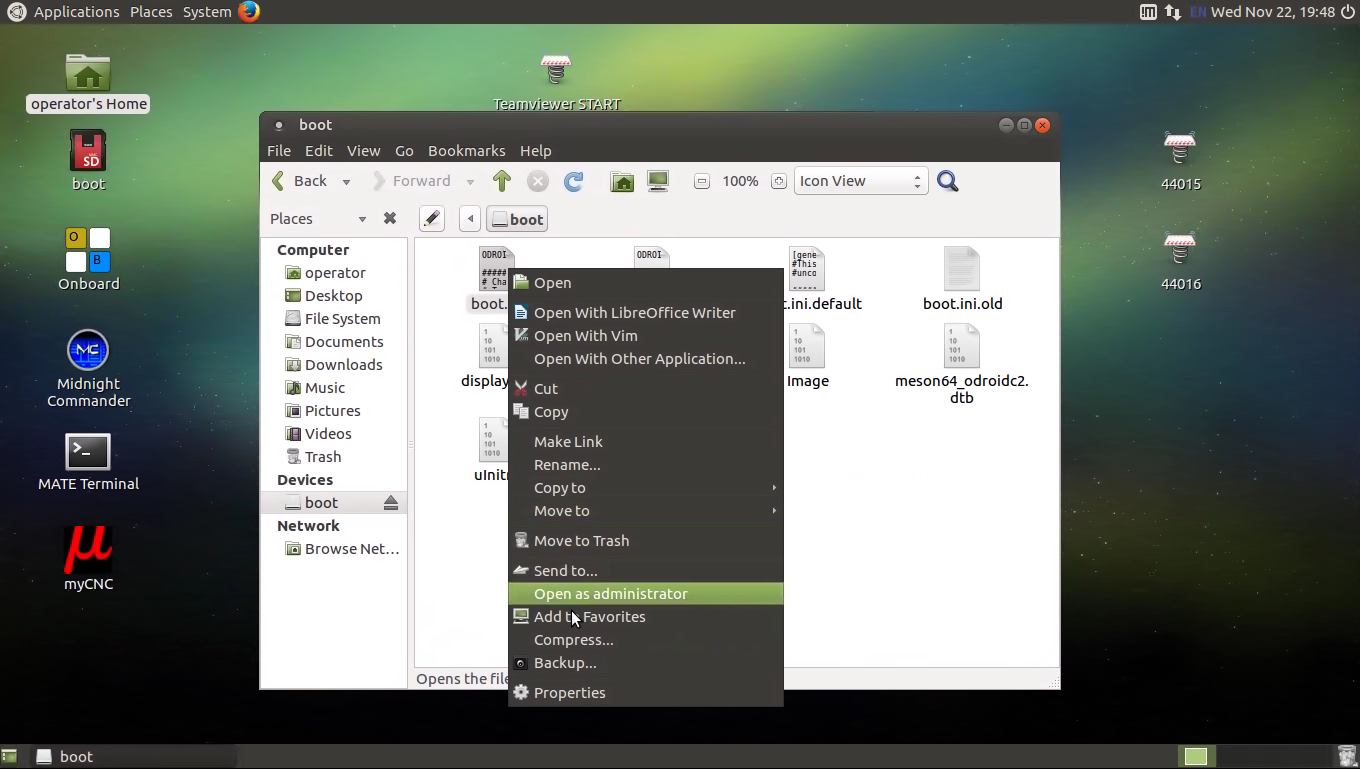
Task: Zoom out with the minus button
Action: (x=702, y=181)
